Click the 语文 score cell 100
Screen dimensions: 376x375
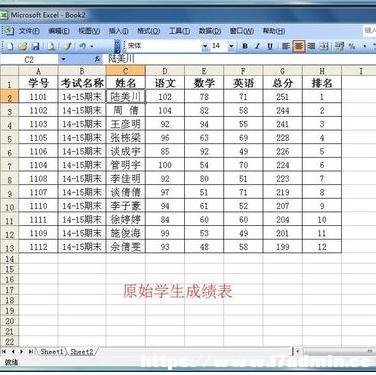165,165
